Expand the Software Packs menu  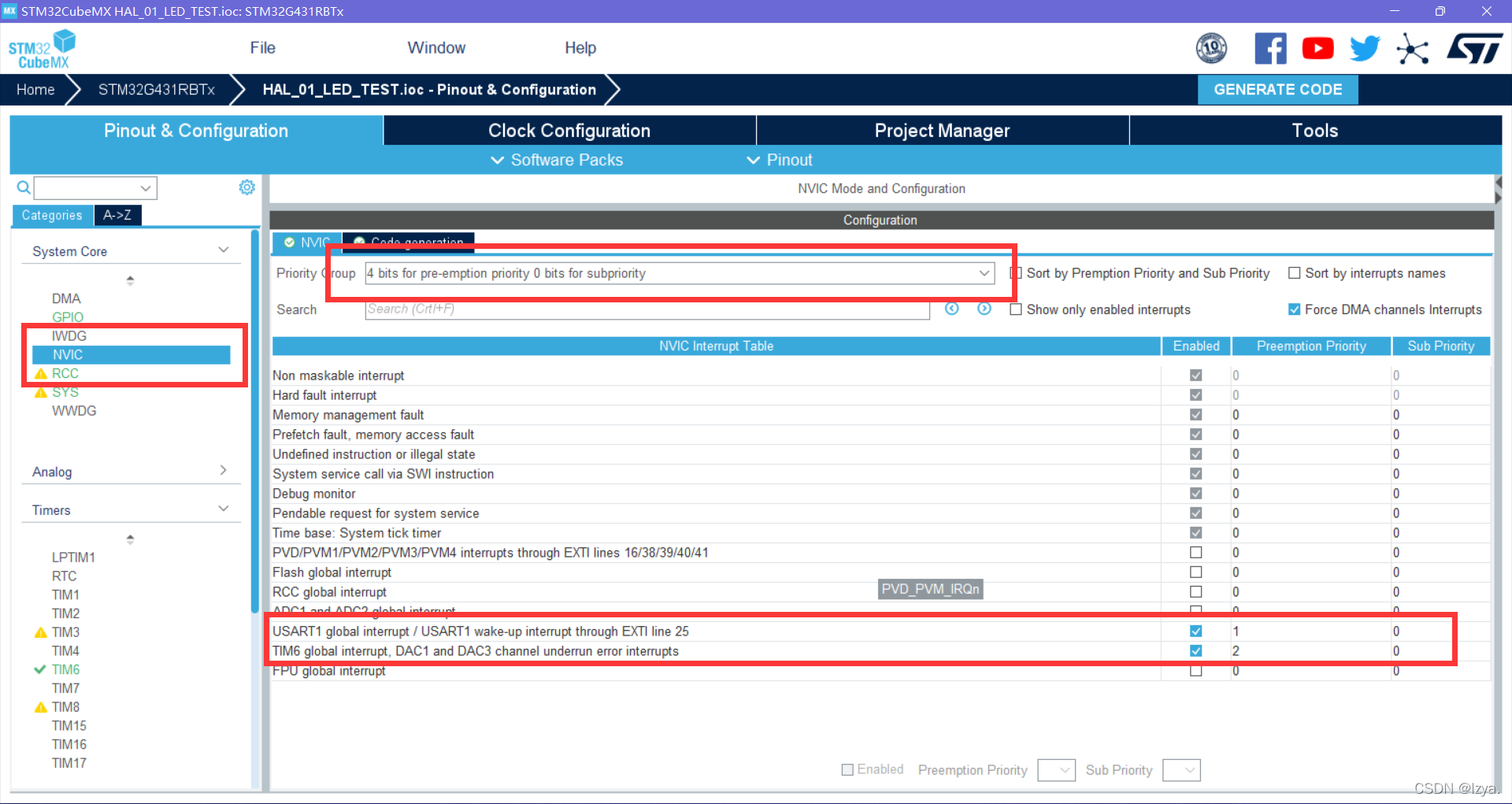point(557,160)
